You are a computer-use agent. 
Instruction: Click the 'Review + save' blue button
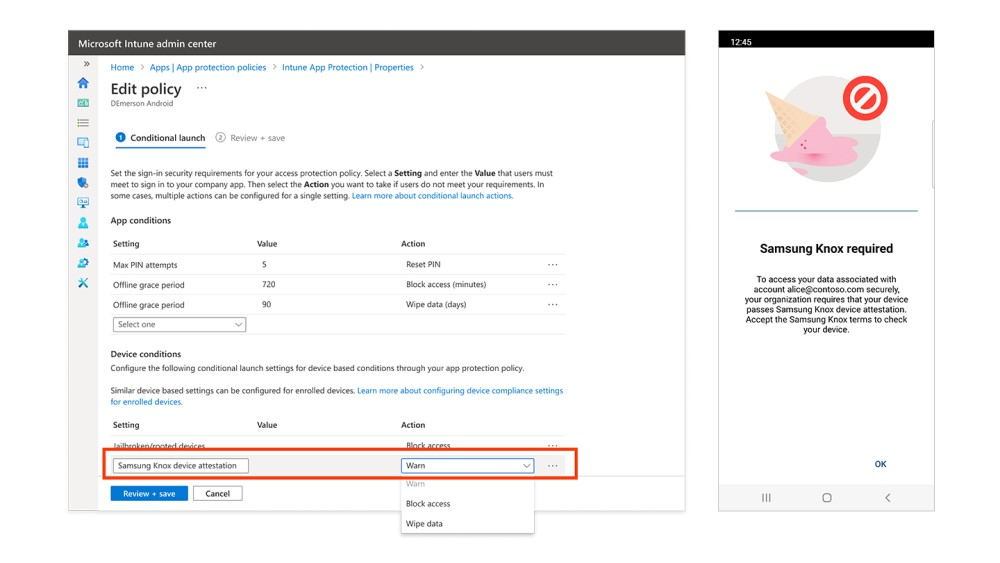tap(149, 494)
